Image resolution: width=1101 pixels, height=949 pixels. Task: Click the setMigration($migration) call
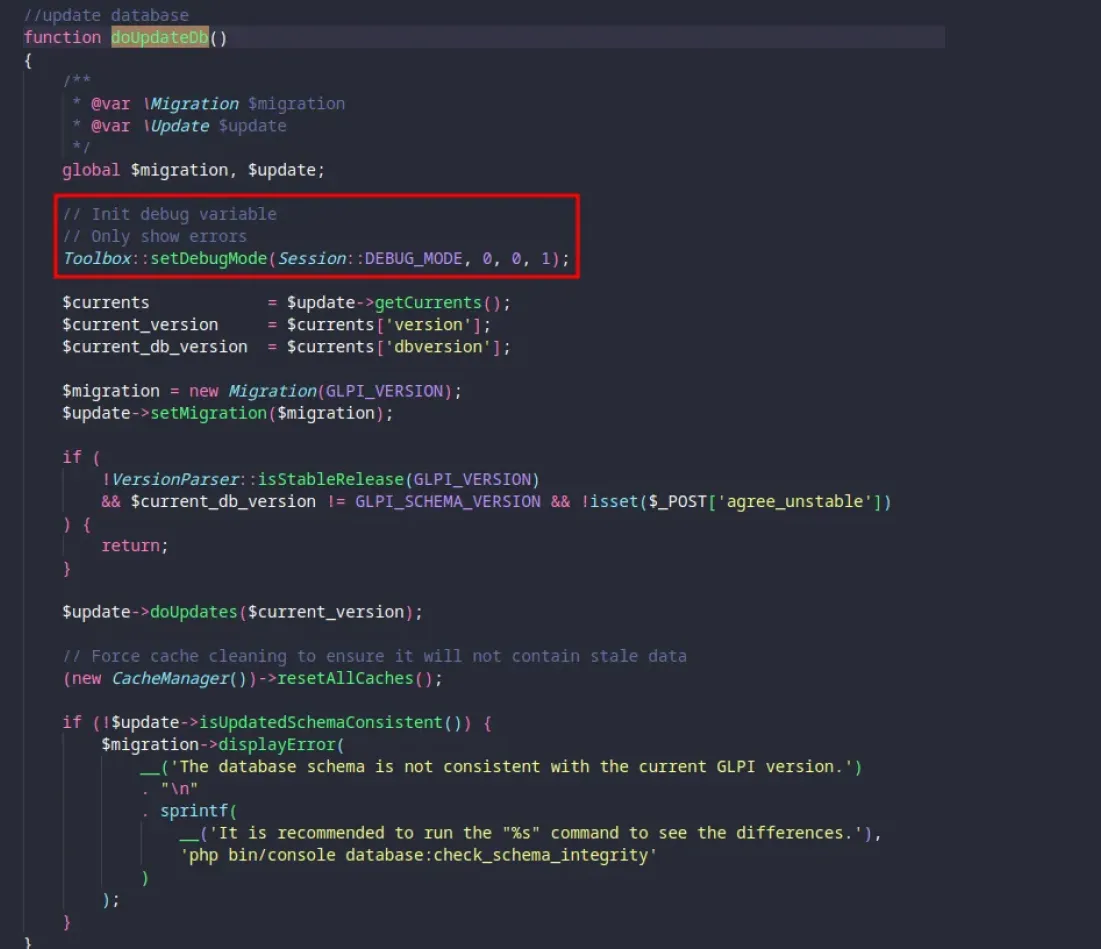tap(267, 413)
